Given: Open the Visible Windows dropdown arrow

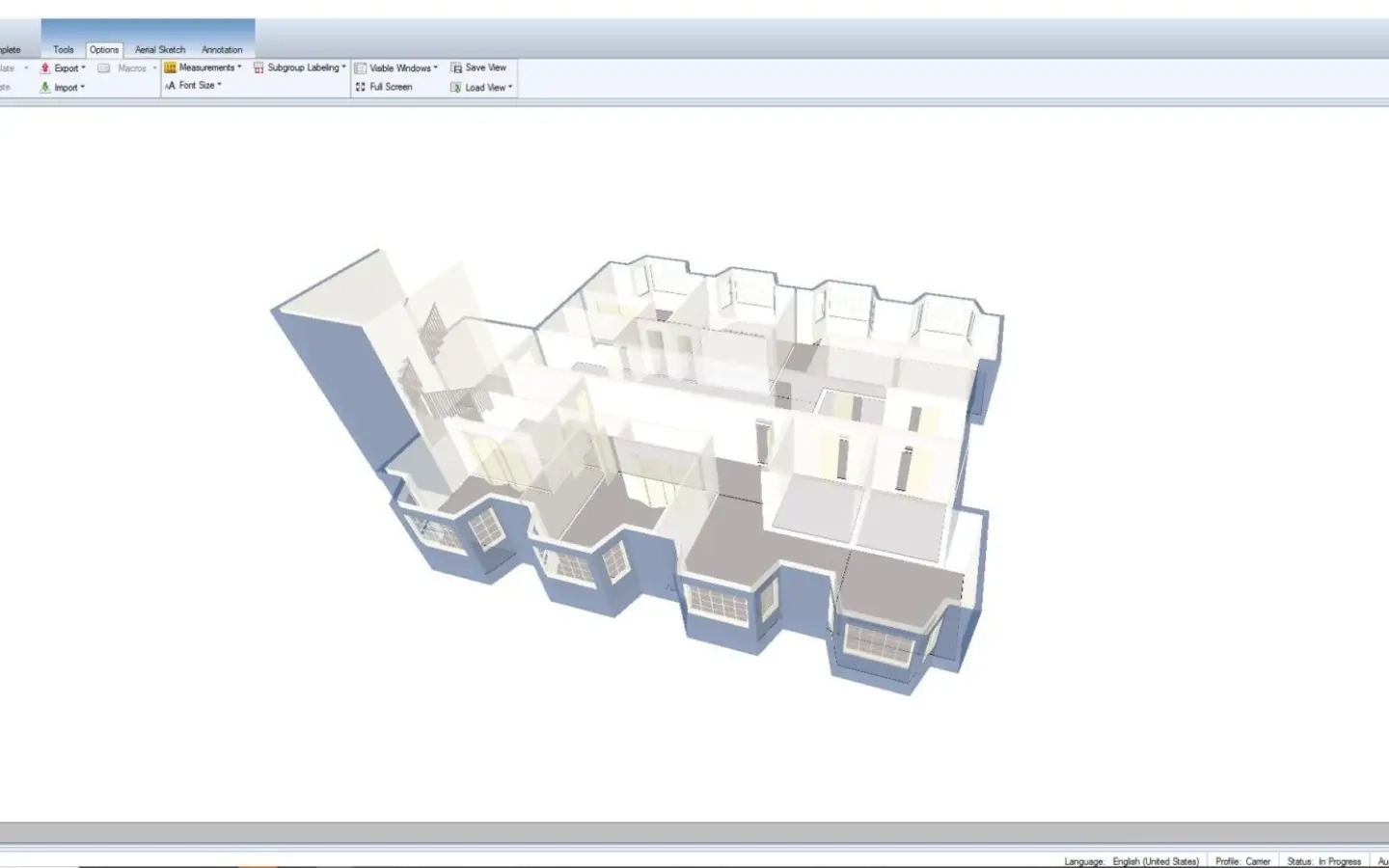Looking at the screenshot, I should (435, 68).
